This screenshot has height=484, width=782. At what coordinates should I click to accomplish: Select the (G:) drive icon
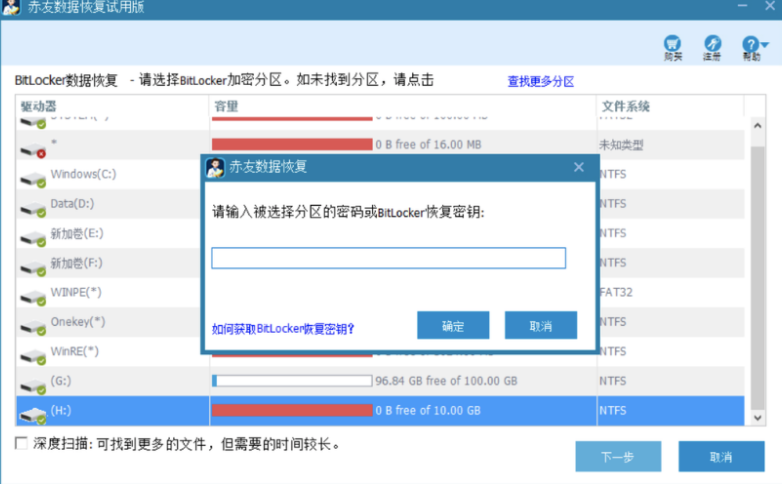click(33, 386)
